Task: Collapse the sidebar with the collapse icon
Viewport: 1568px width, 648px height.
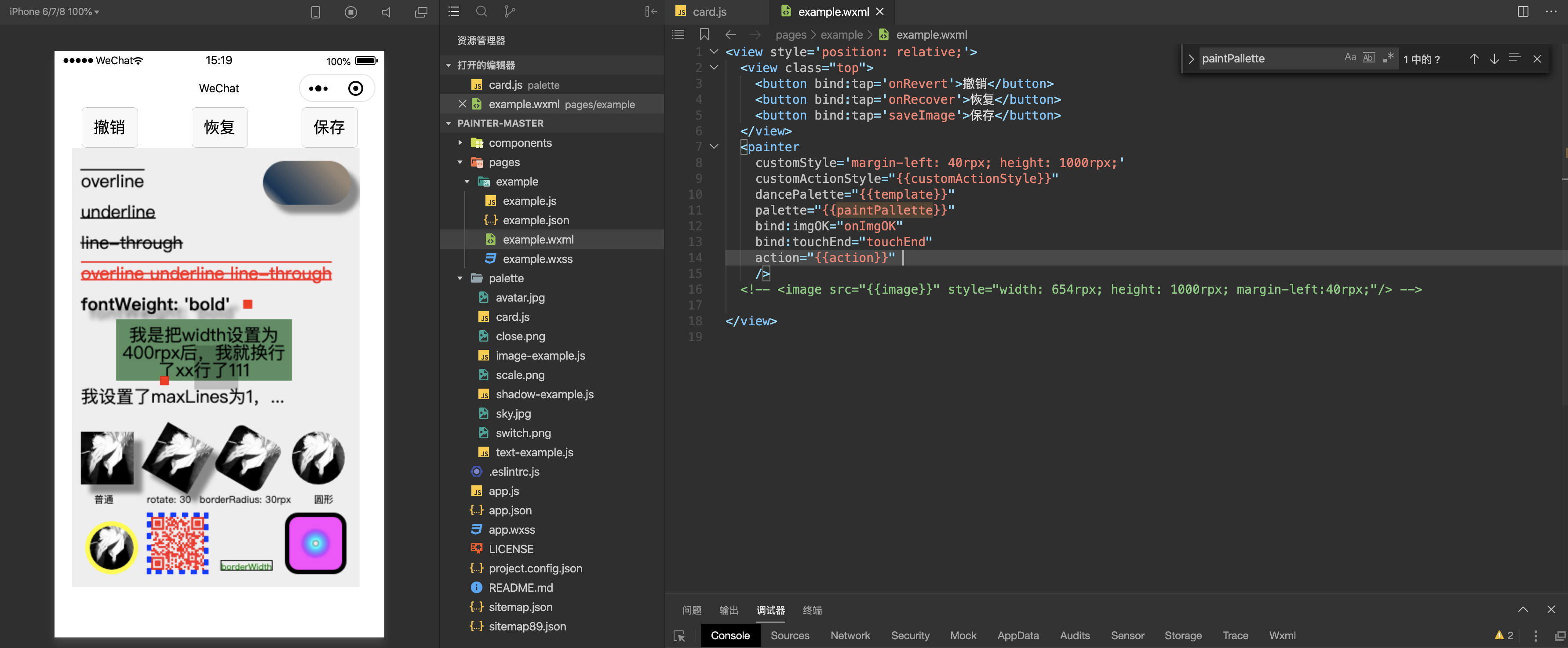Action: pos(651,11)
